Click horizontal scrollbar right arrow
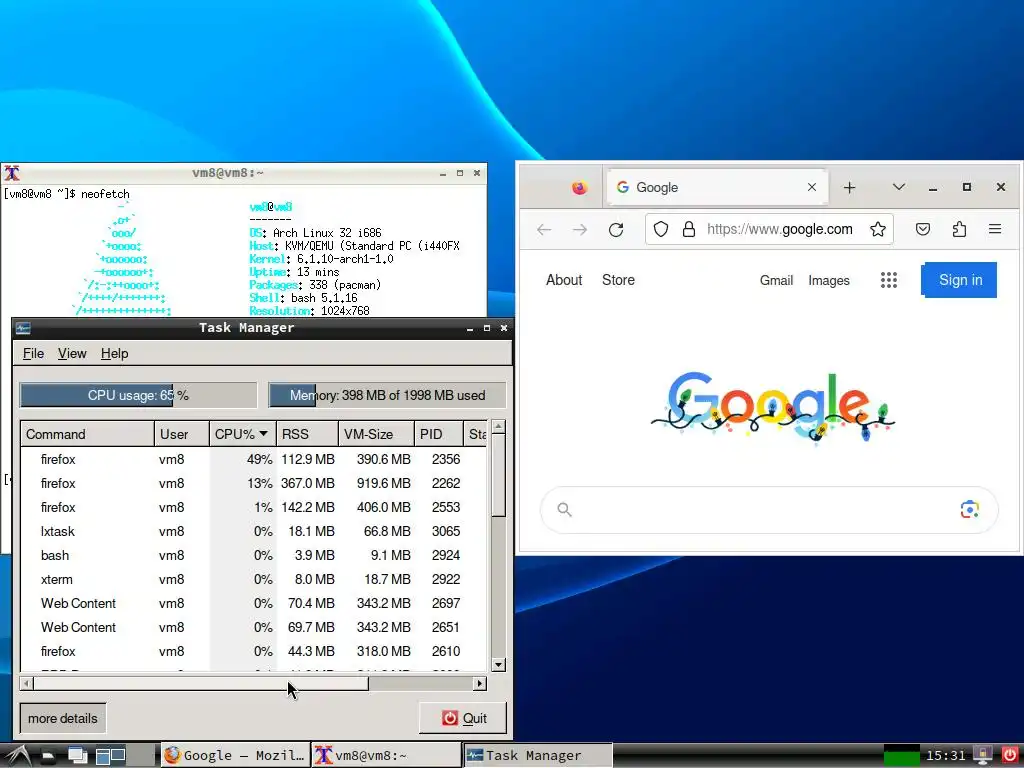The height and width of the screenshot is (768, 1024). tap(480, 684)
